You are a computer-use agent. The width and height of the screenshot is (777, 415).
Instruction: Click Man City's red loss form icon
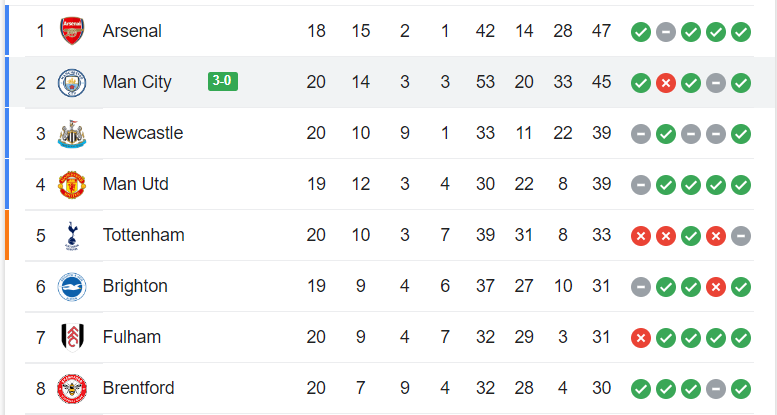point(666,83)
